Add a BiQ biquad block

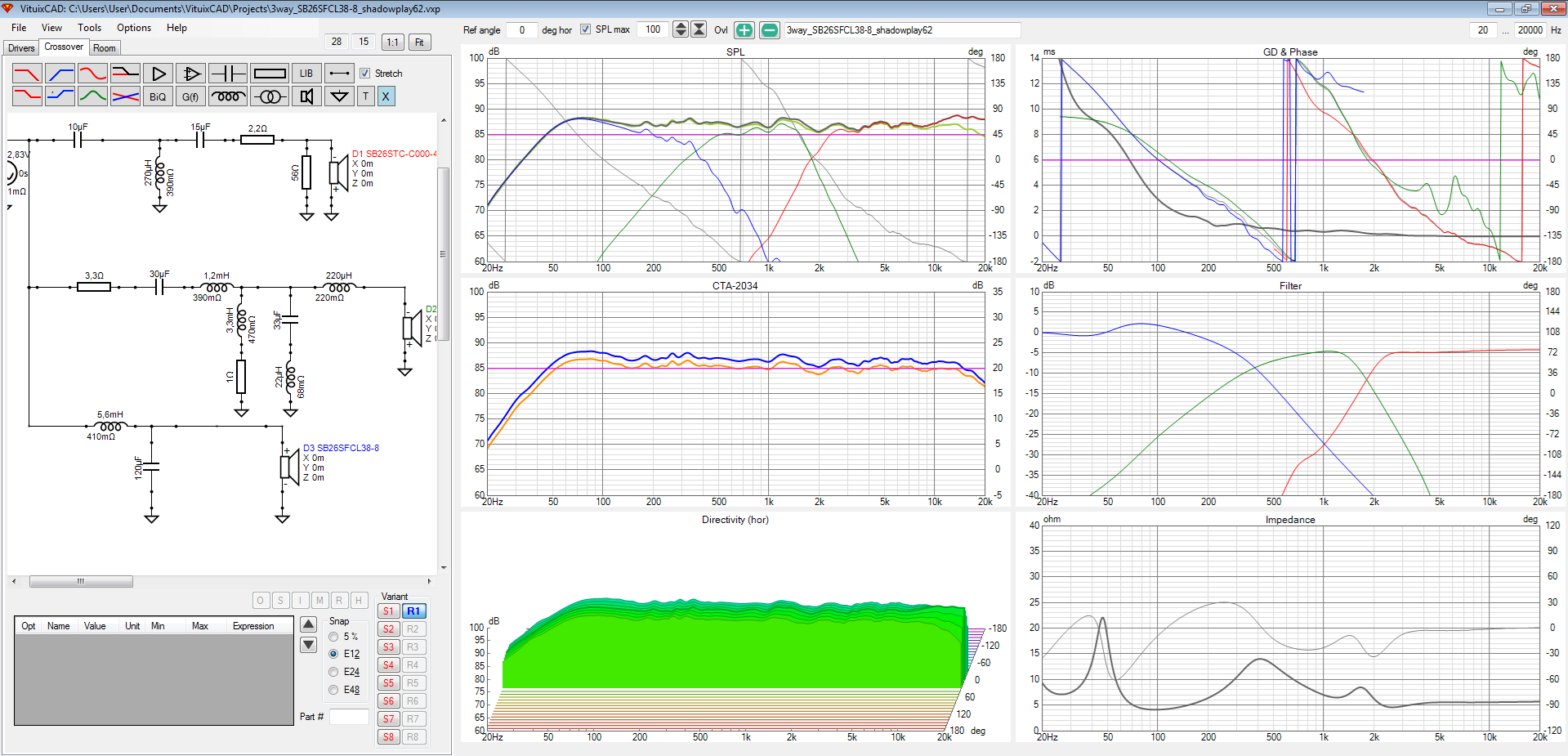pos(158,96)
